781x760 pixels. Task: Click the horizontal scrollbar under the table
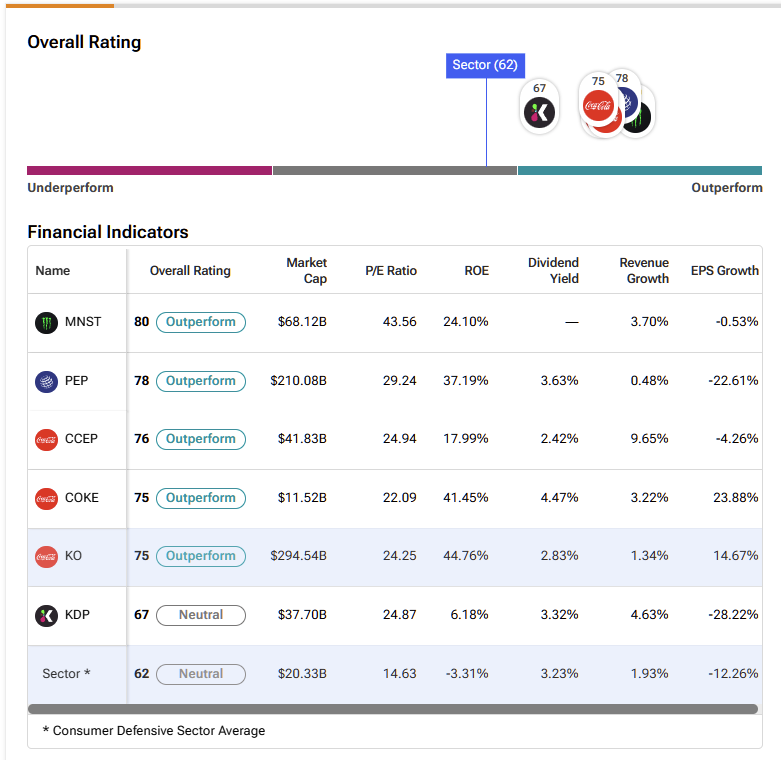click(392, 709)
